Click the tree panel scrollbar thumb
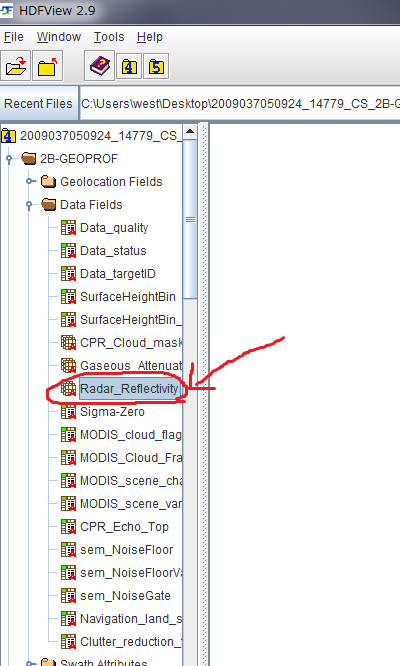This screenshot has width=400, height=666. click(x=190, y=219)
